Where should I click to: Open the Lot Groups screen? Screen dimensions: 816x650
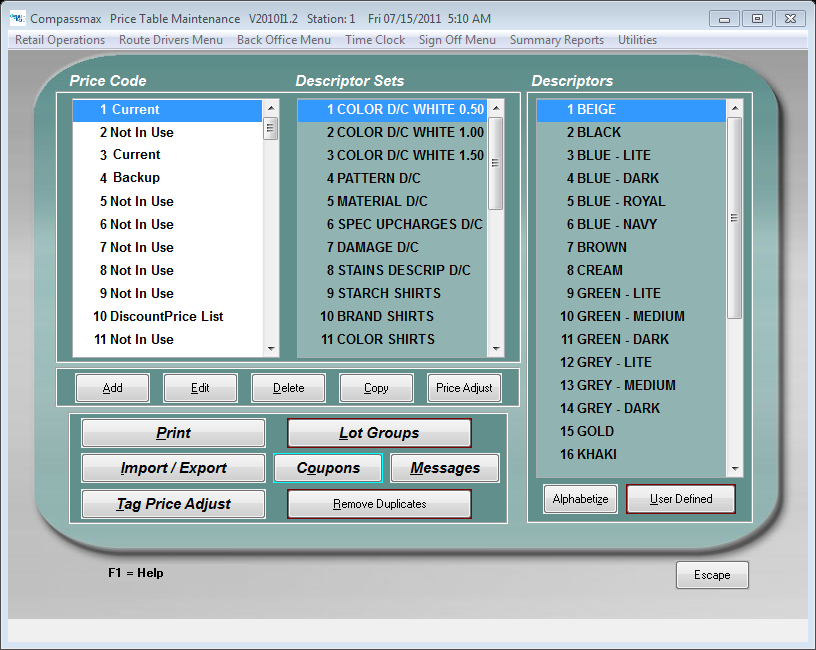pos(379,433)
